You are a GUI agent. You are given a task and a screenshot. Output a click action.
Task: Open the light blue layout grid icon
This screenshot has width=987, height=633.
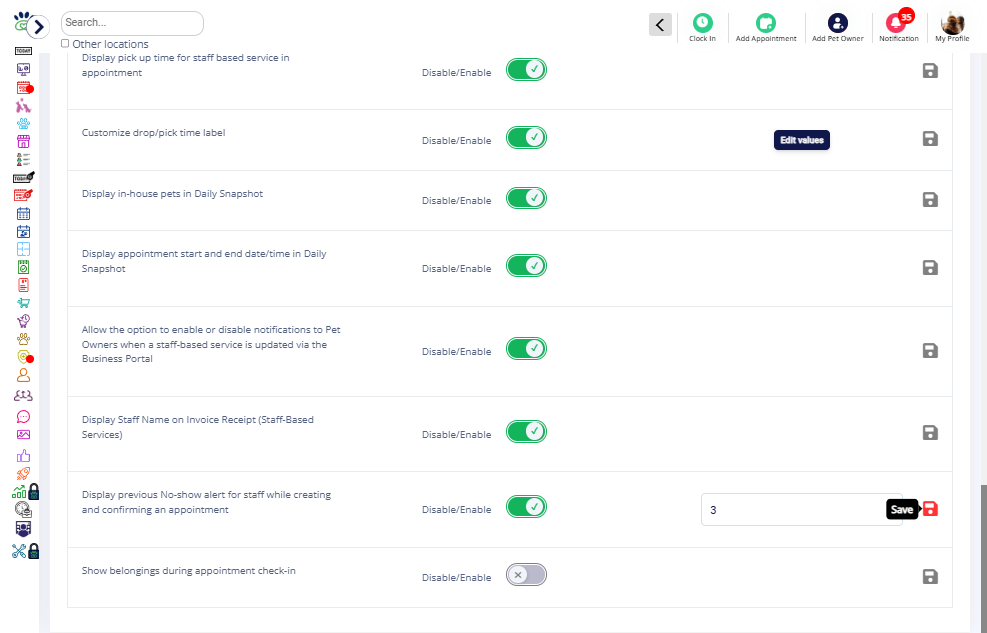(23, 249)
